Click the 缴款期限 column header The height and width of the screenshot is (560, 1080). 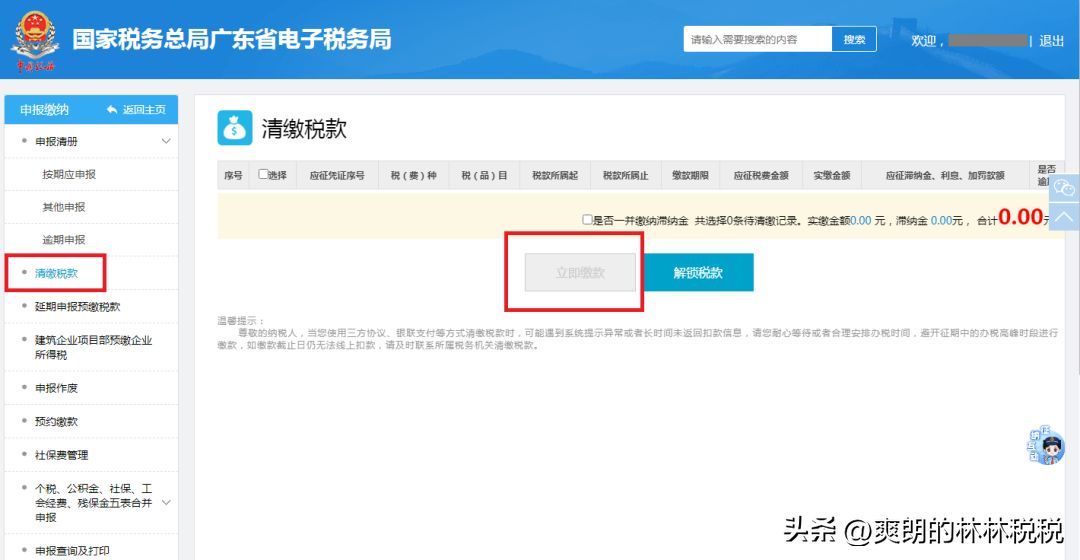[x=690, y=176]
